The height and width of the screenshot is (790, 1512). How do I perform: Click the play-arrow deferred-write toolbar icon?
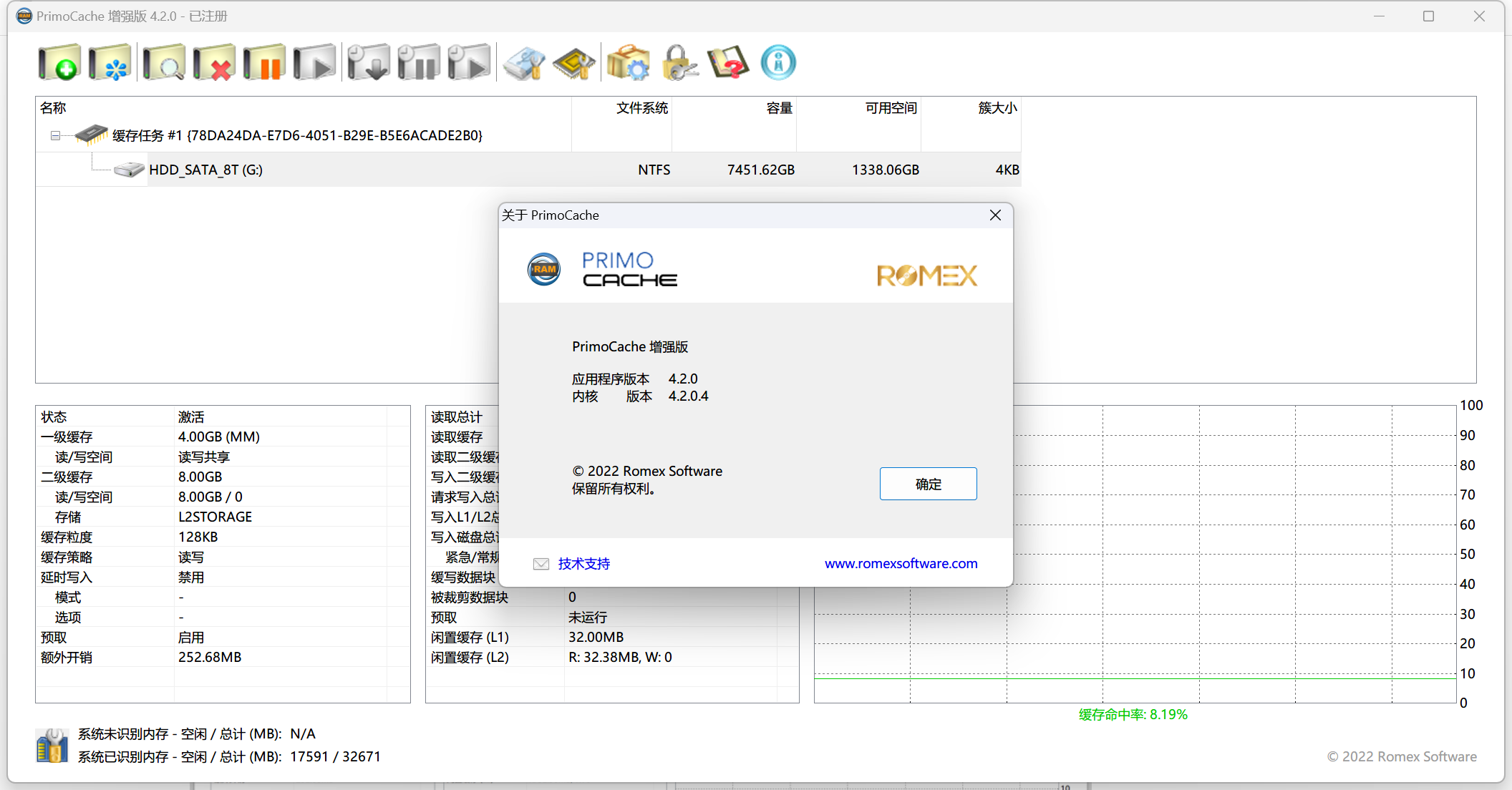tap(469, 63)
